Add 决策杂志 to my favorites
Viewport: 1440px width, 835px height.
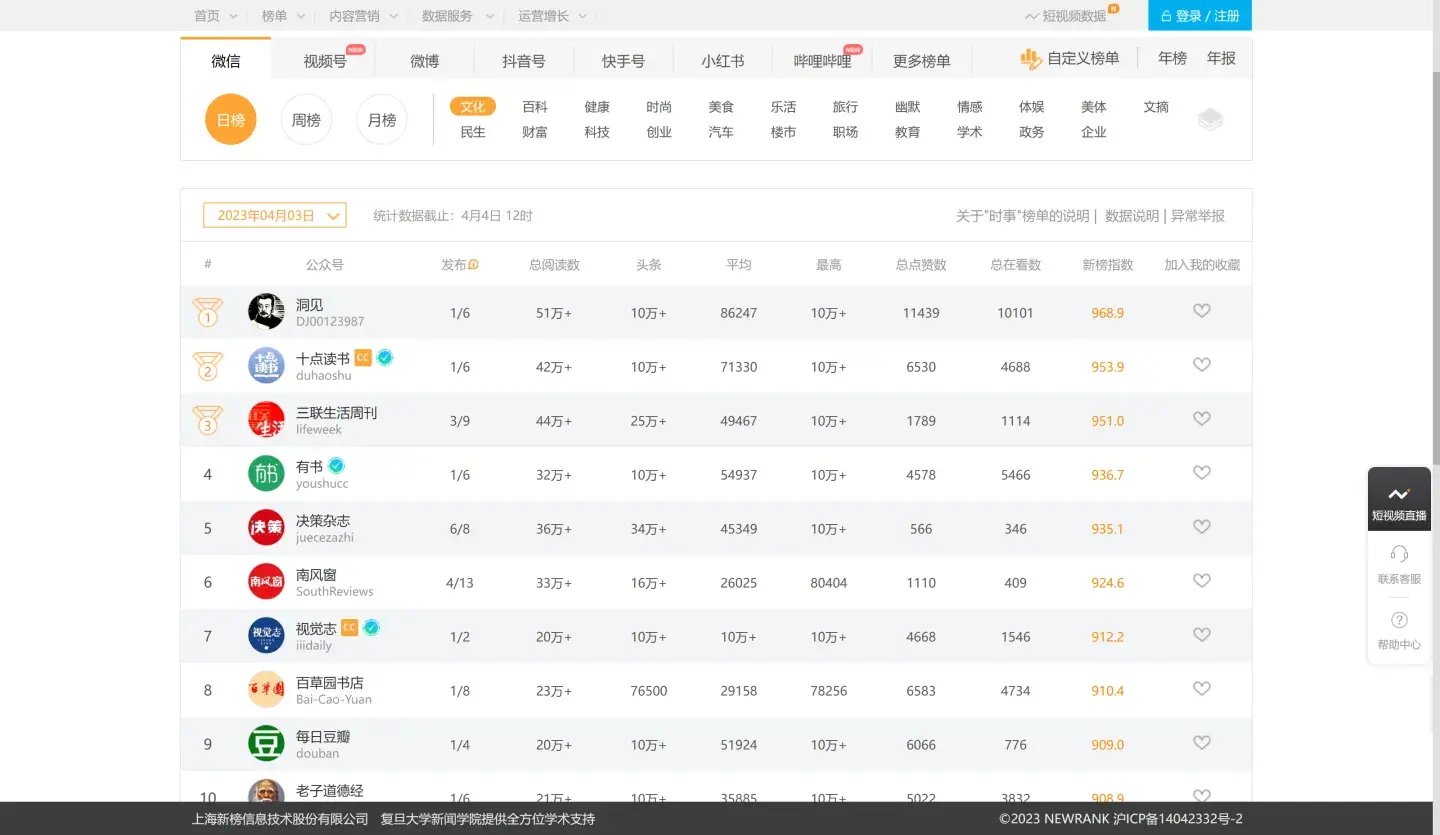[x=1202, y=527]
